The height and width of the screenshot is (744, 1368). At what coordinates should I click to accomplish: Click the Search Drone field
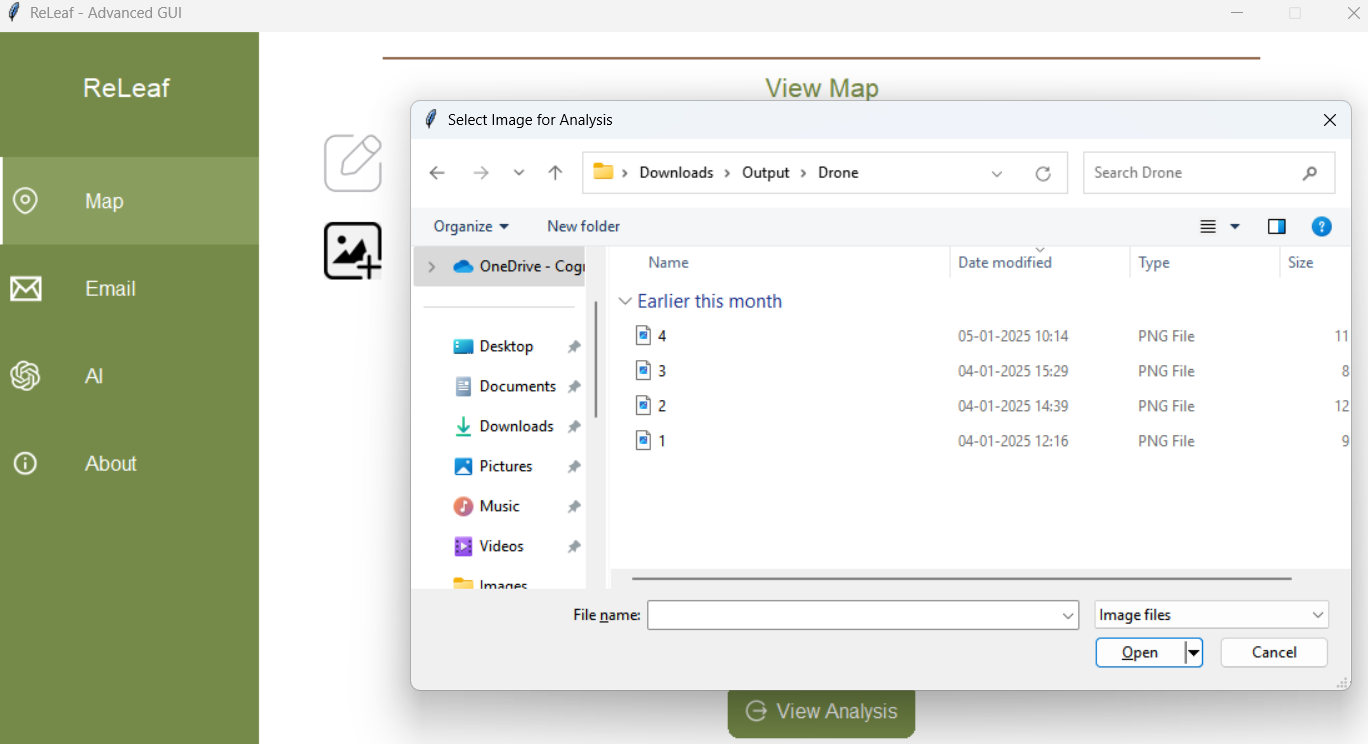click(1209, 173)
